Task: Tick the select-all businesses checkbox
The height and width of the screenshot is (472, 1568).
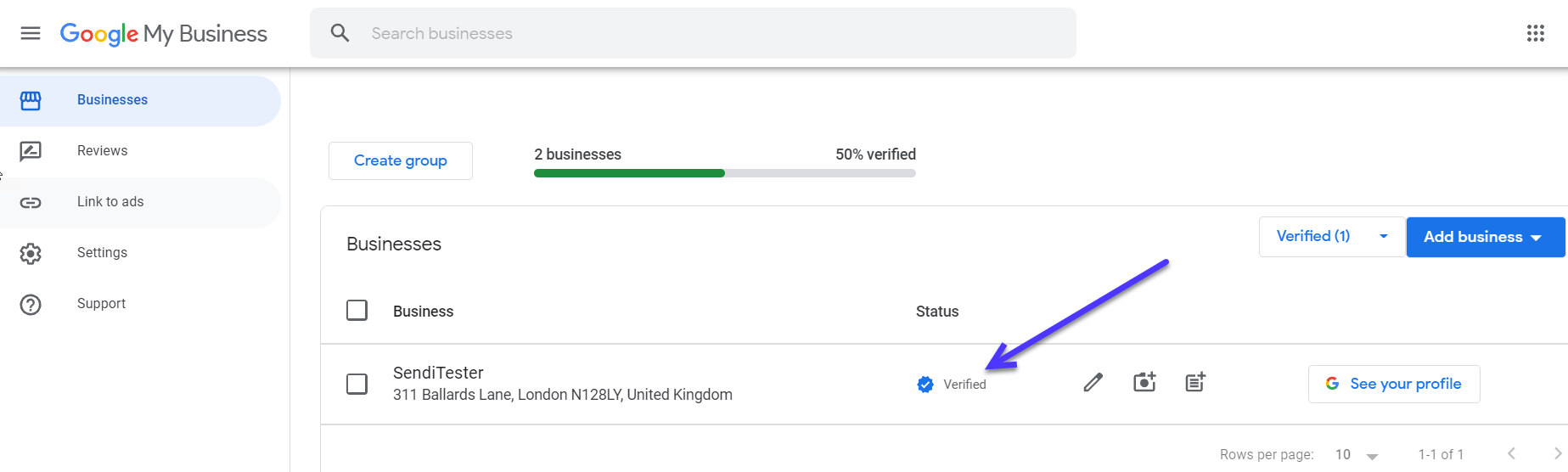Action: (357, 311)
